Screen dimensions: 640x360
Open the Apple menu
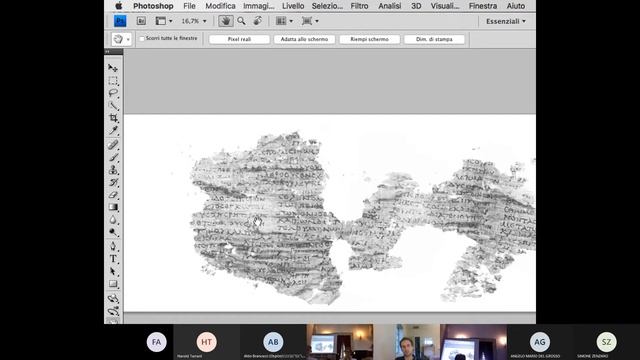[x=119, y=6]
